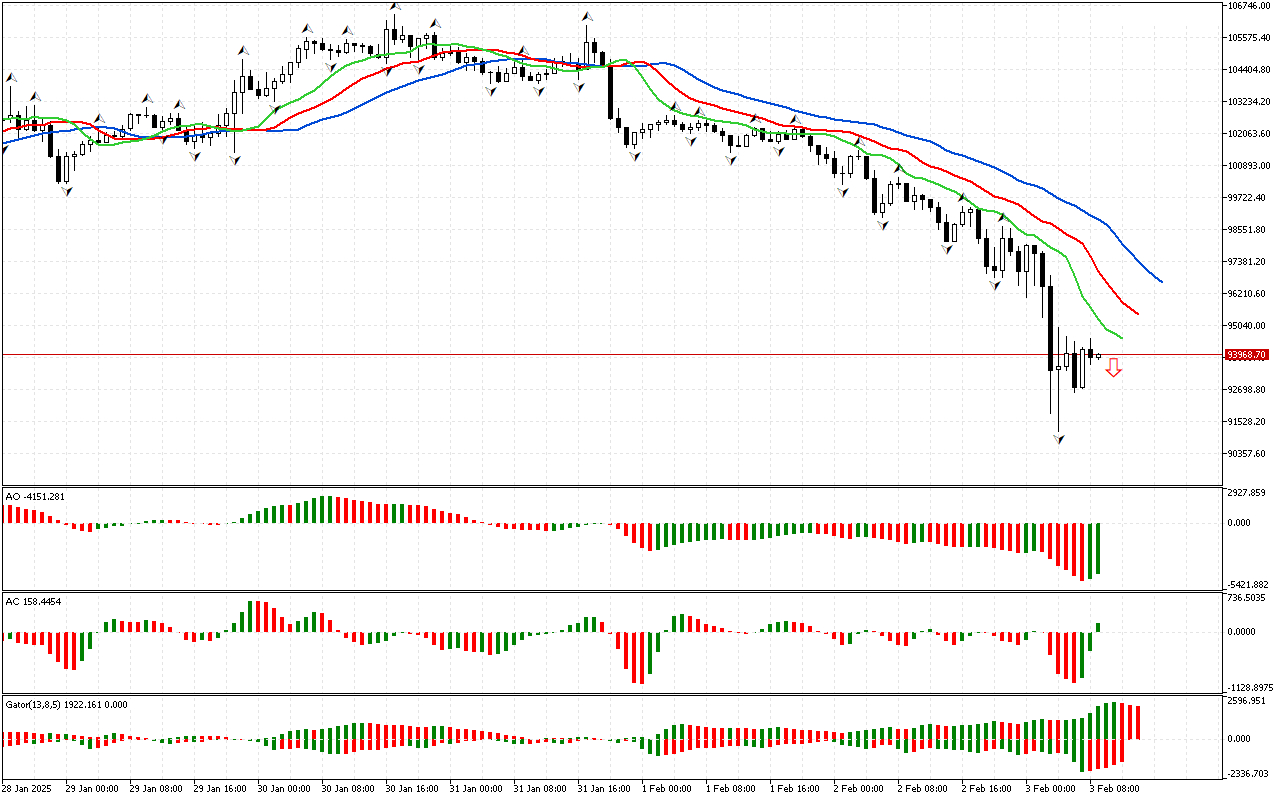Click the 99722.40 price scale value
Screen dimensions: 1280x800
1246,198
